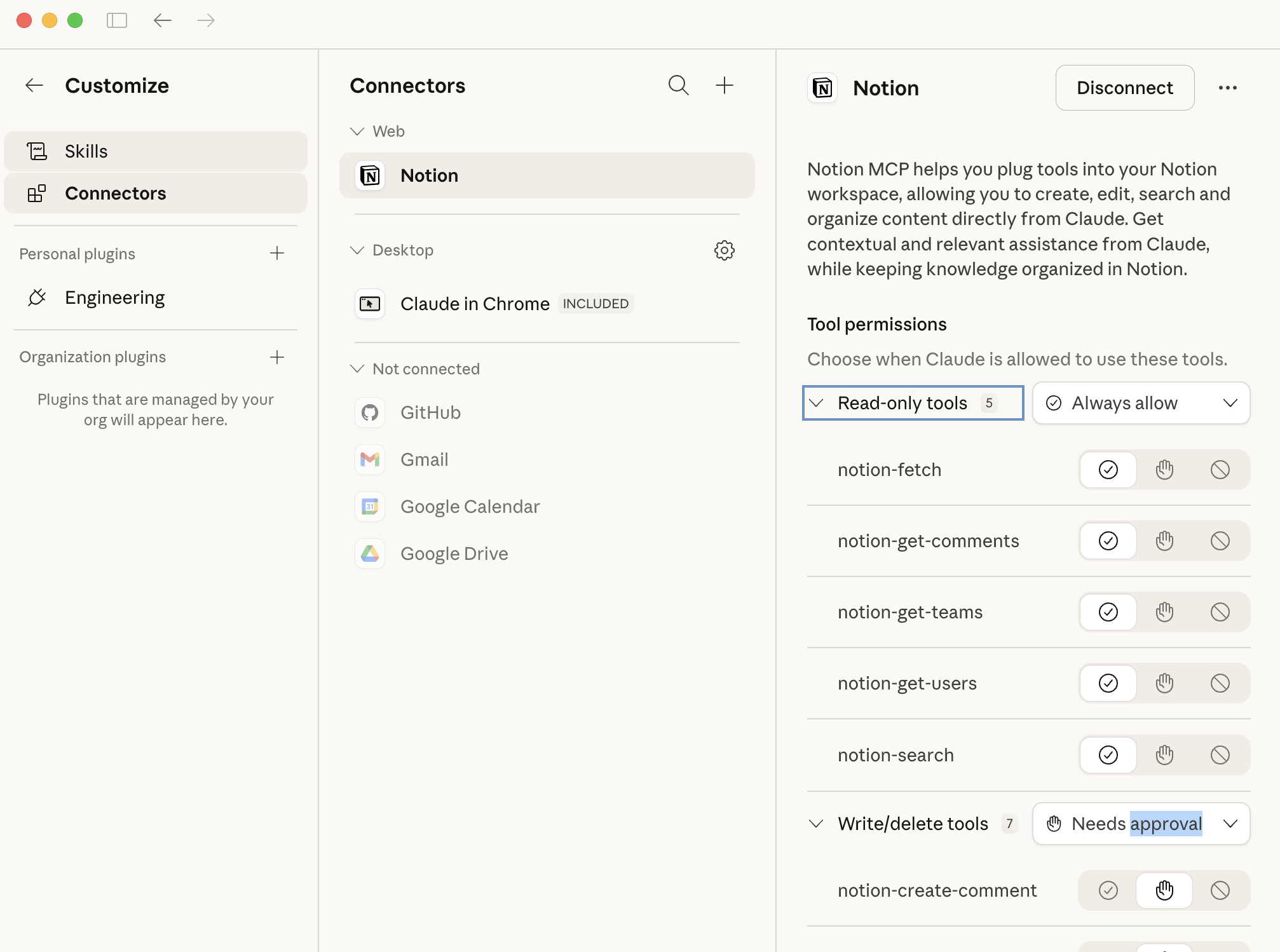Click the Gmail connector icon
The width and height of the screenshot is (1280, 952).
[370, 459]
